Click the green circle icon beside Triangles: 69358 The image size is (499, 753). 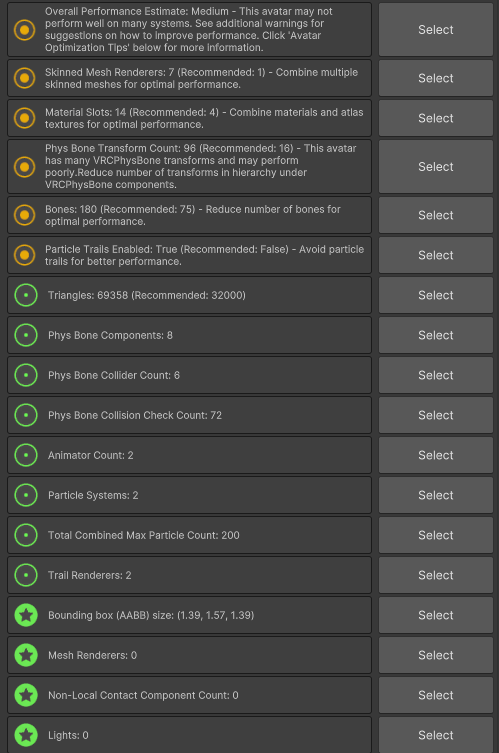tap(26, 295)
